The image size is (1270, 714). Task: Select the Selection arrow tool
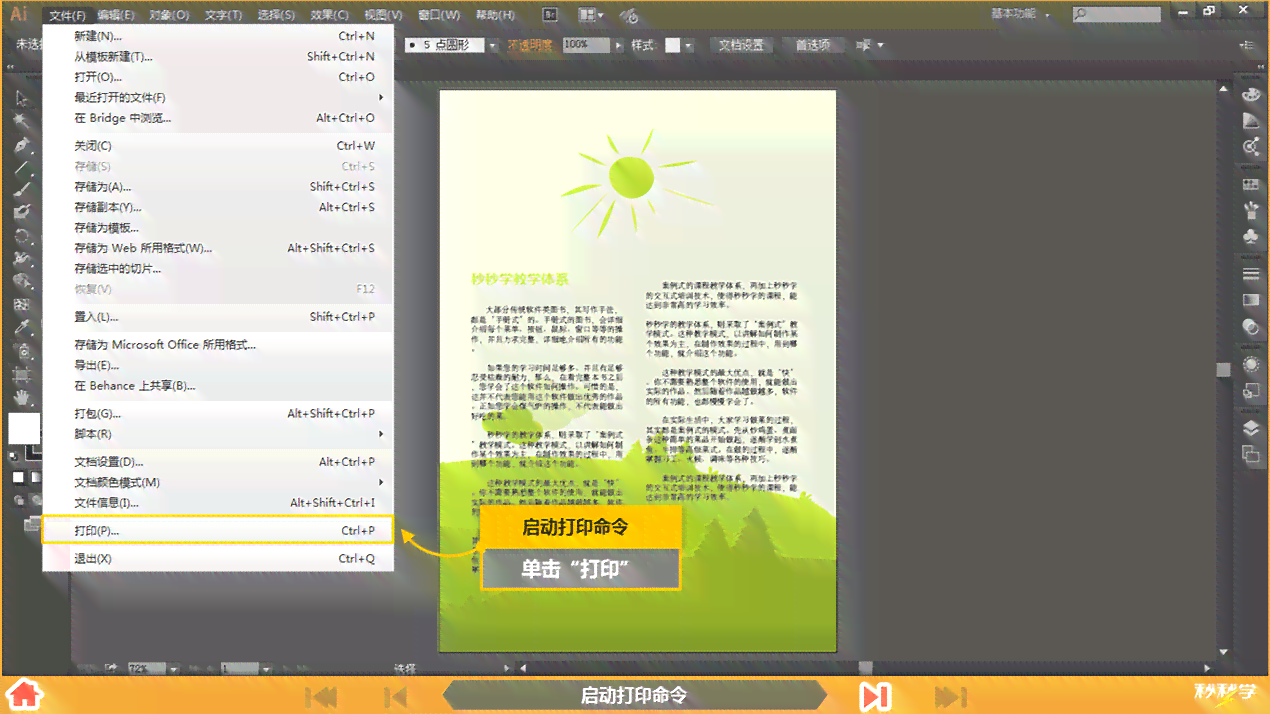point(22,98)
